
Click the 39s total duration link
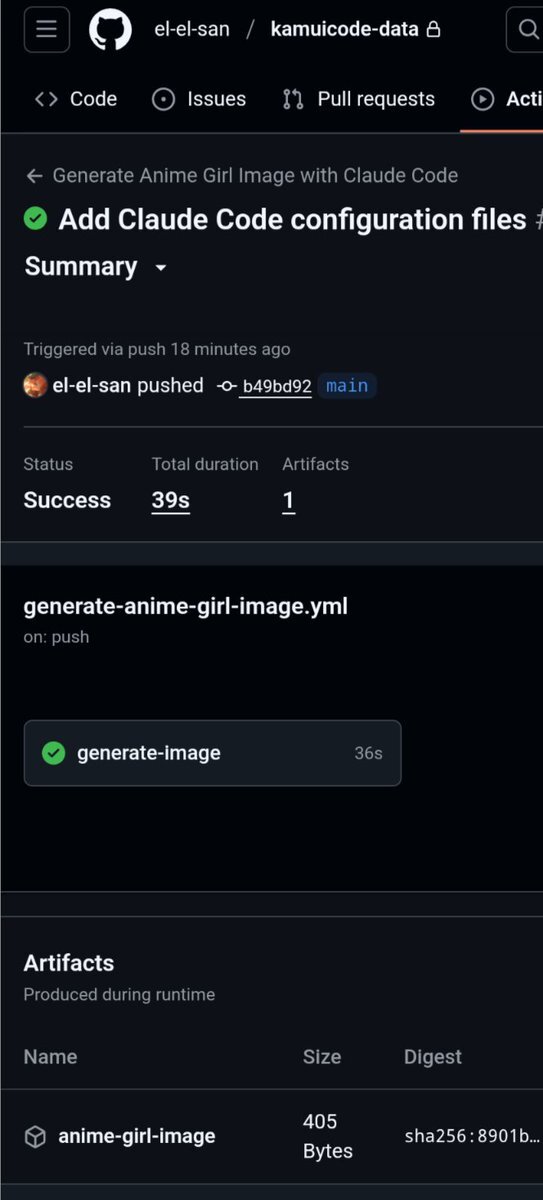point(171,501)
